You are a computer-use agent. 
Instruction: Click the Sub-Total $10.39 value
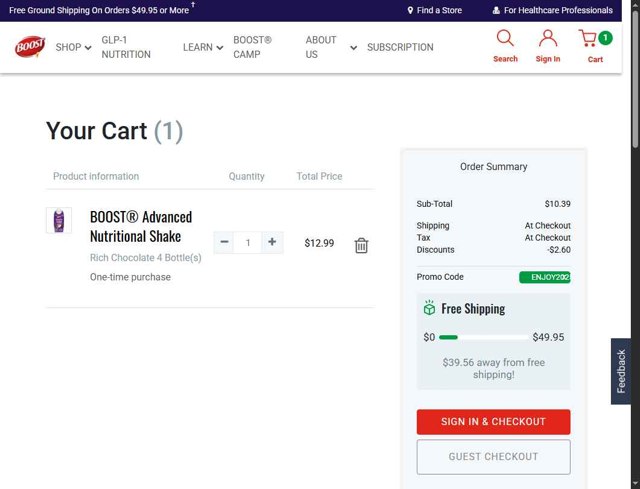coord(558,204)
